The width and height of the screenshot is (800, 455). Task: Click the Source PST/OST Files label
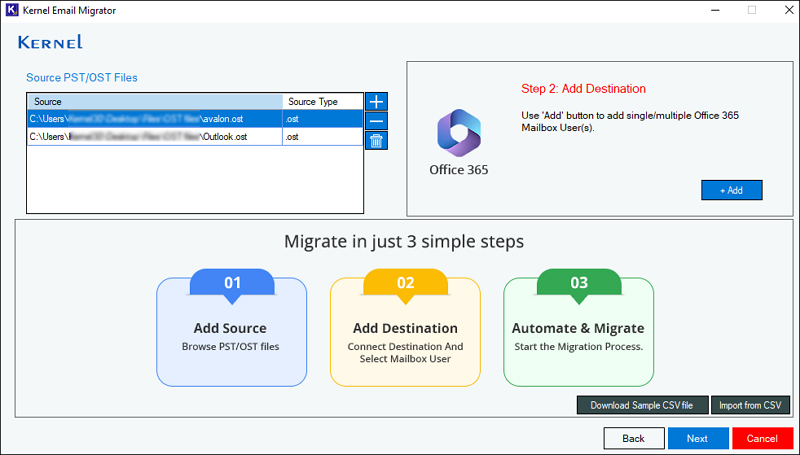(x=82, y=78)
